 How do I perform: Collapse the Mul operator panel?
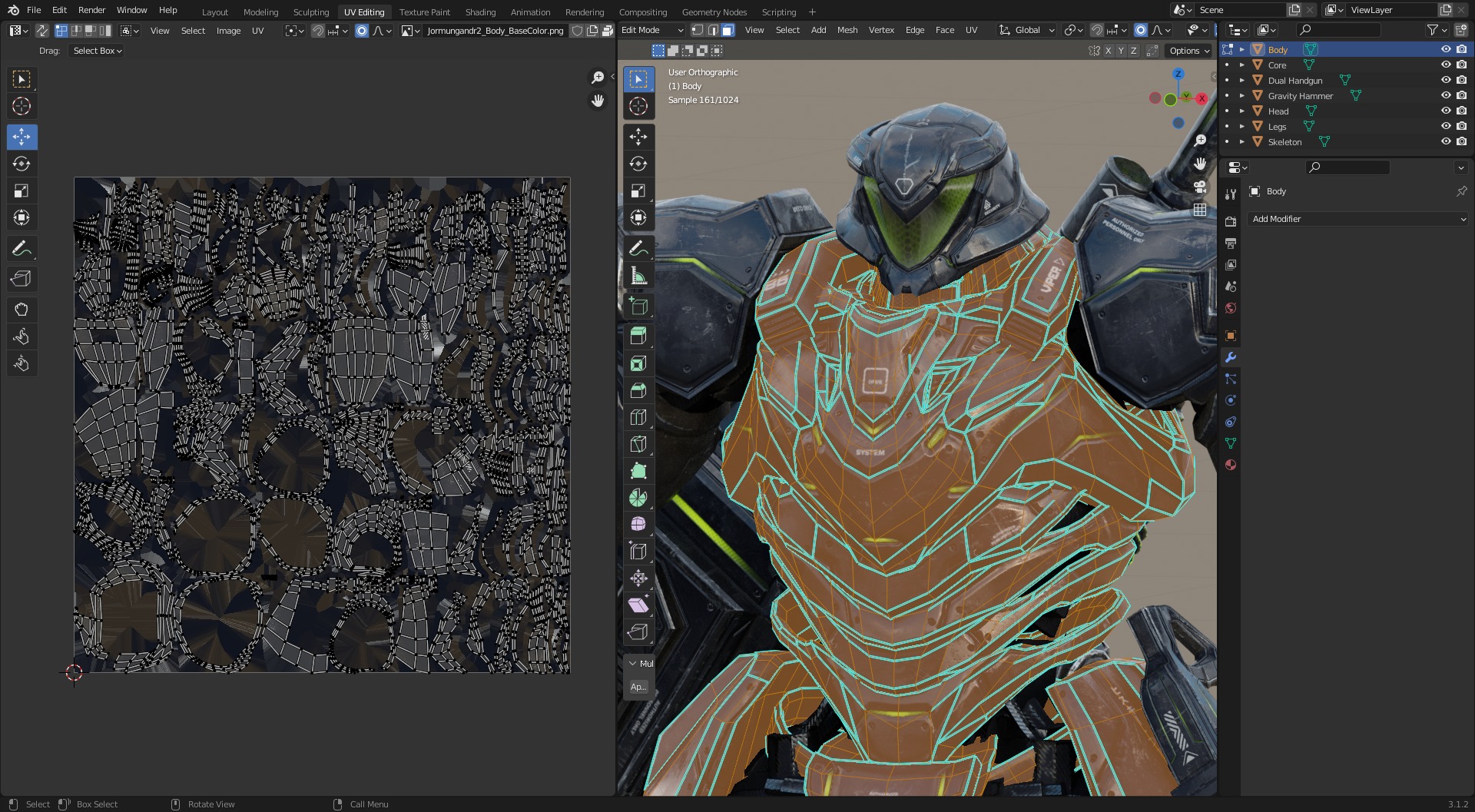632,663
